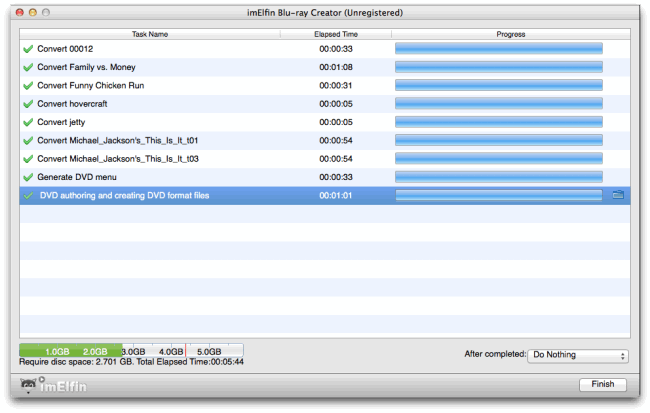
Task: Click progress bar for DVD authoring row
Action: point(499,195)
